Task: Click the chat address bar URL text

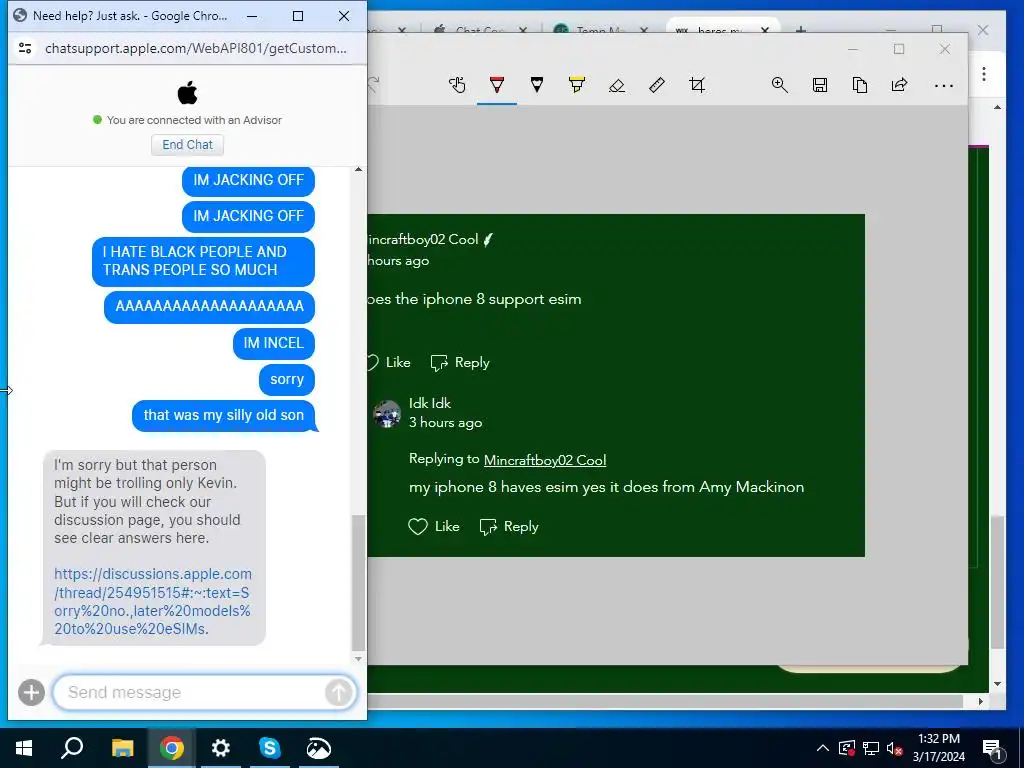Action: [x=196, y=48]
